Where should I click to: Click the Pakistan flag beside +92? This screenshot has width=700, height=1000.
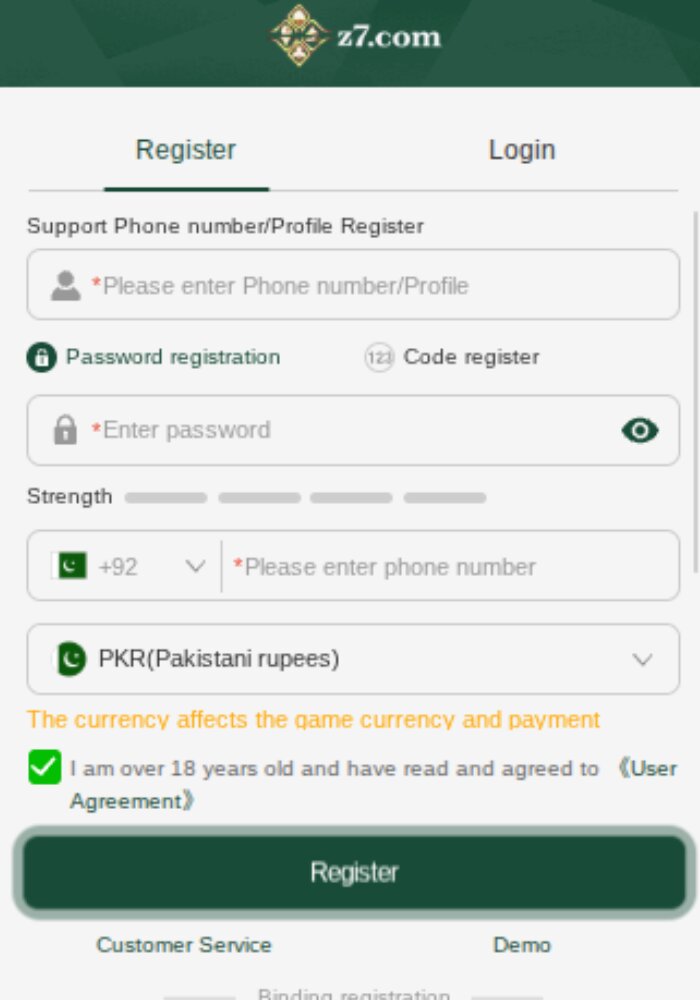71,566
